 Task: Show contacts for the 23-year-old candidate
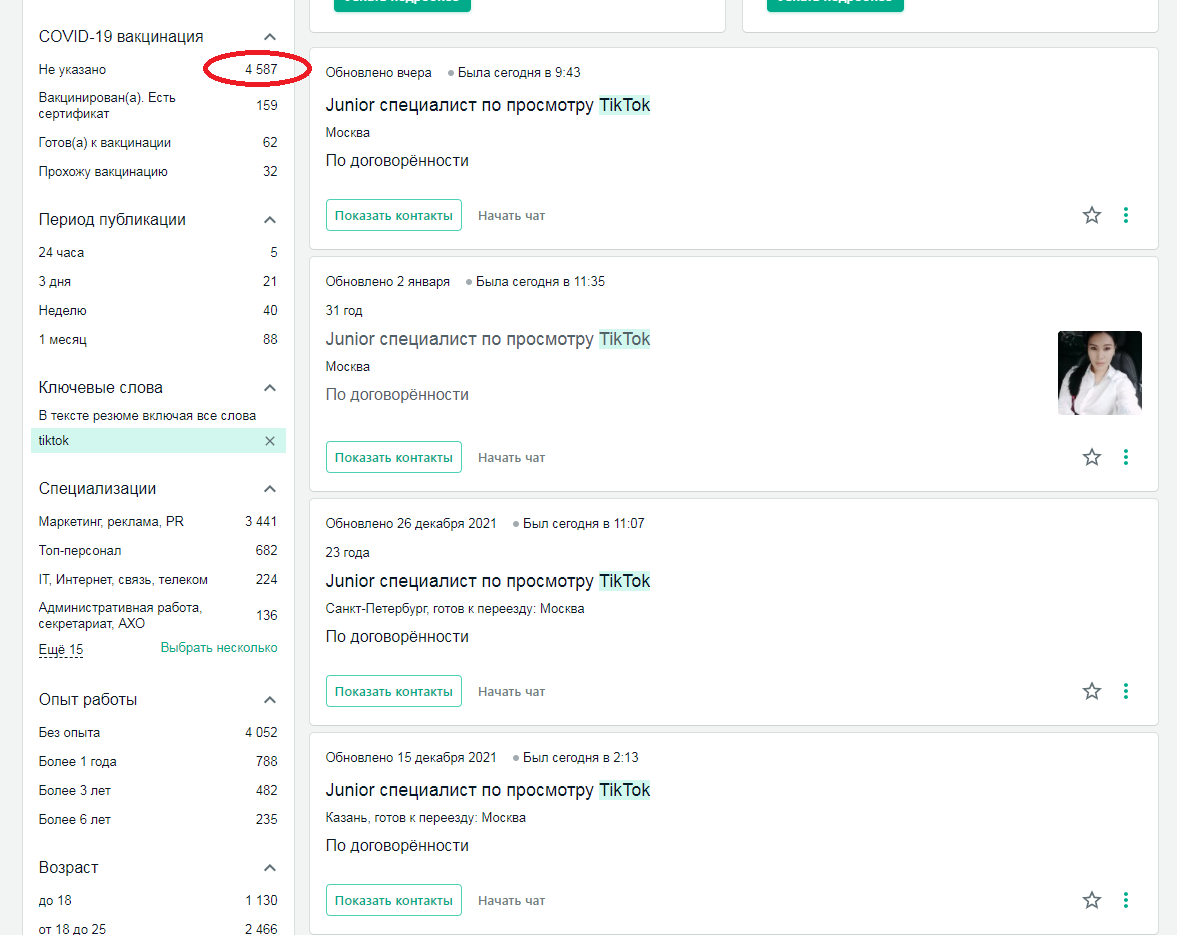click(393, 691)
